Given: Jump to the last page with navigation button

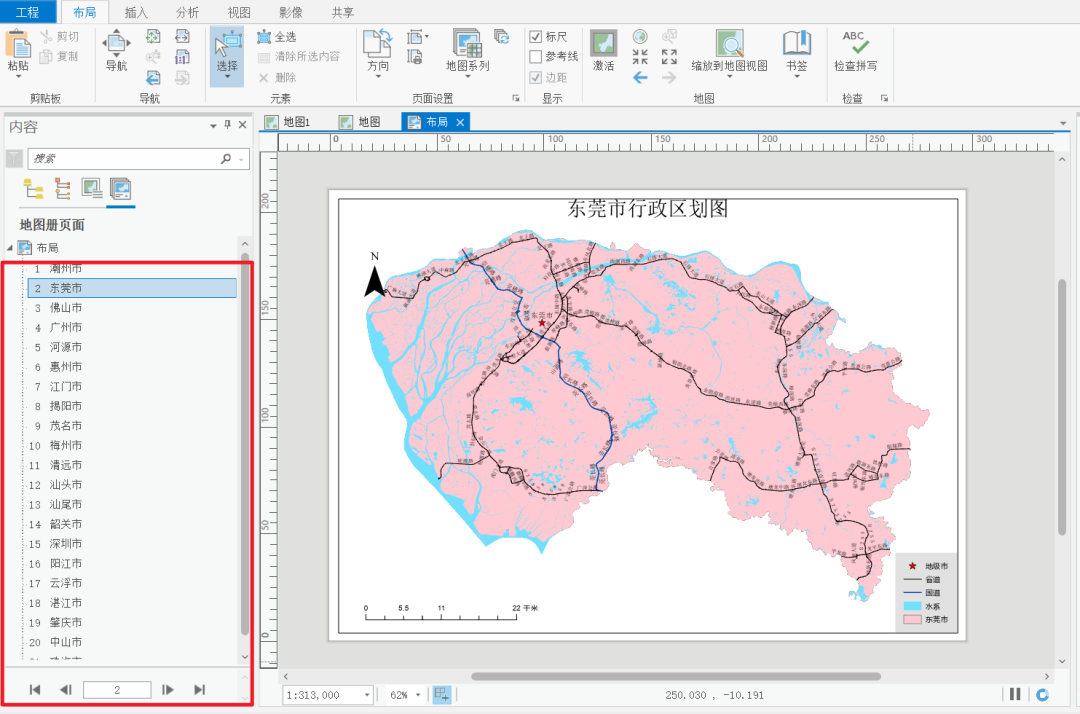Looking at the screenshot, I should 199,688.
